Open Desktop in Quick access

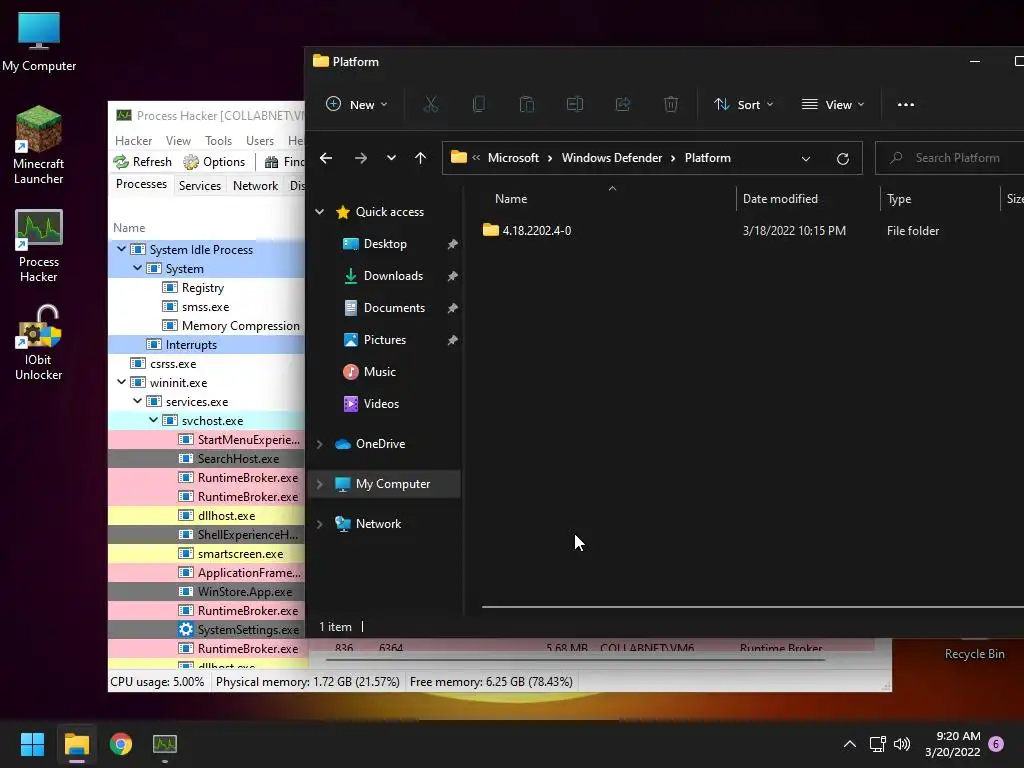[385, 244]
